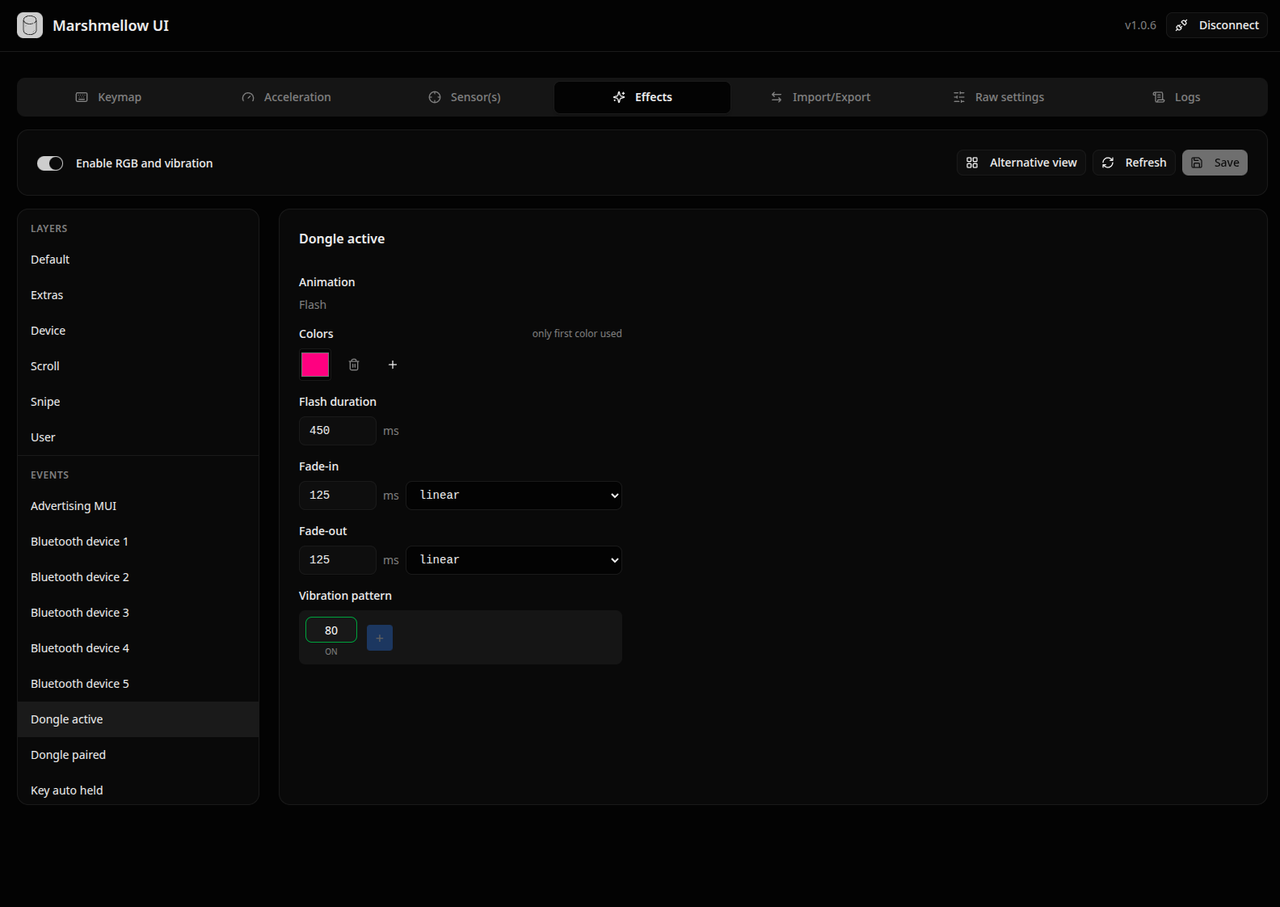Open the pink color swatch picker

(315, 365)
